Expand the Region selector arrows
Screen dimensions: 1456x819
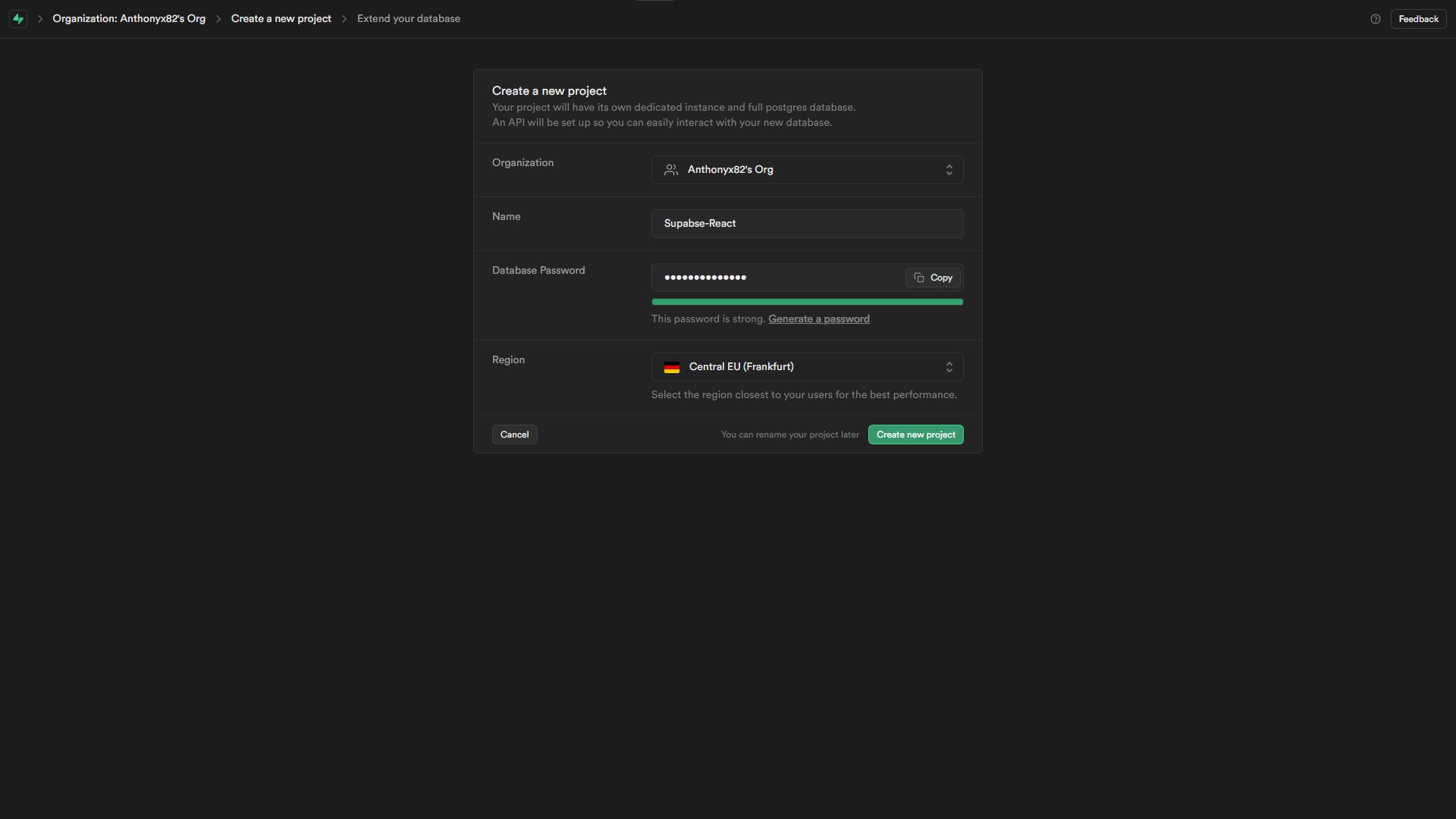coord(949,367)
